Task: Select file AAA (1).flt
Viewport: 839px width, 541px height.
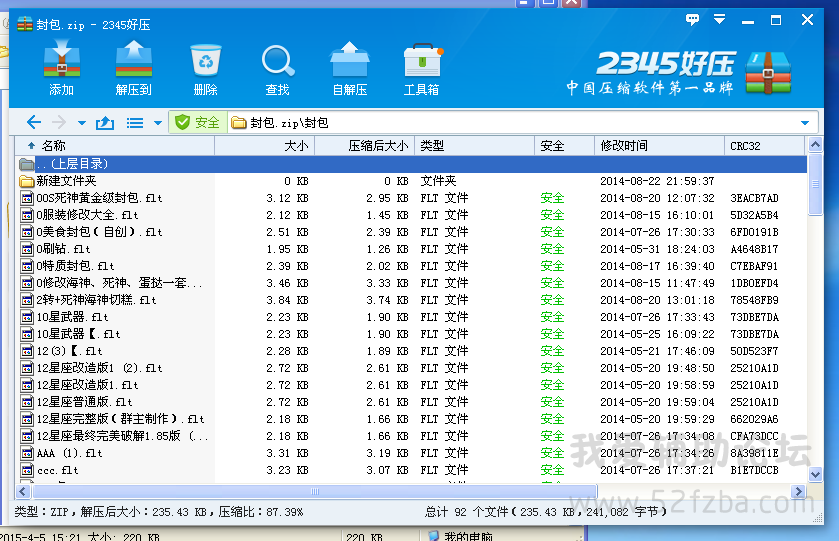Action: 411,453
